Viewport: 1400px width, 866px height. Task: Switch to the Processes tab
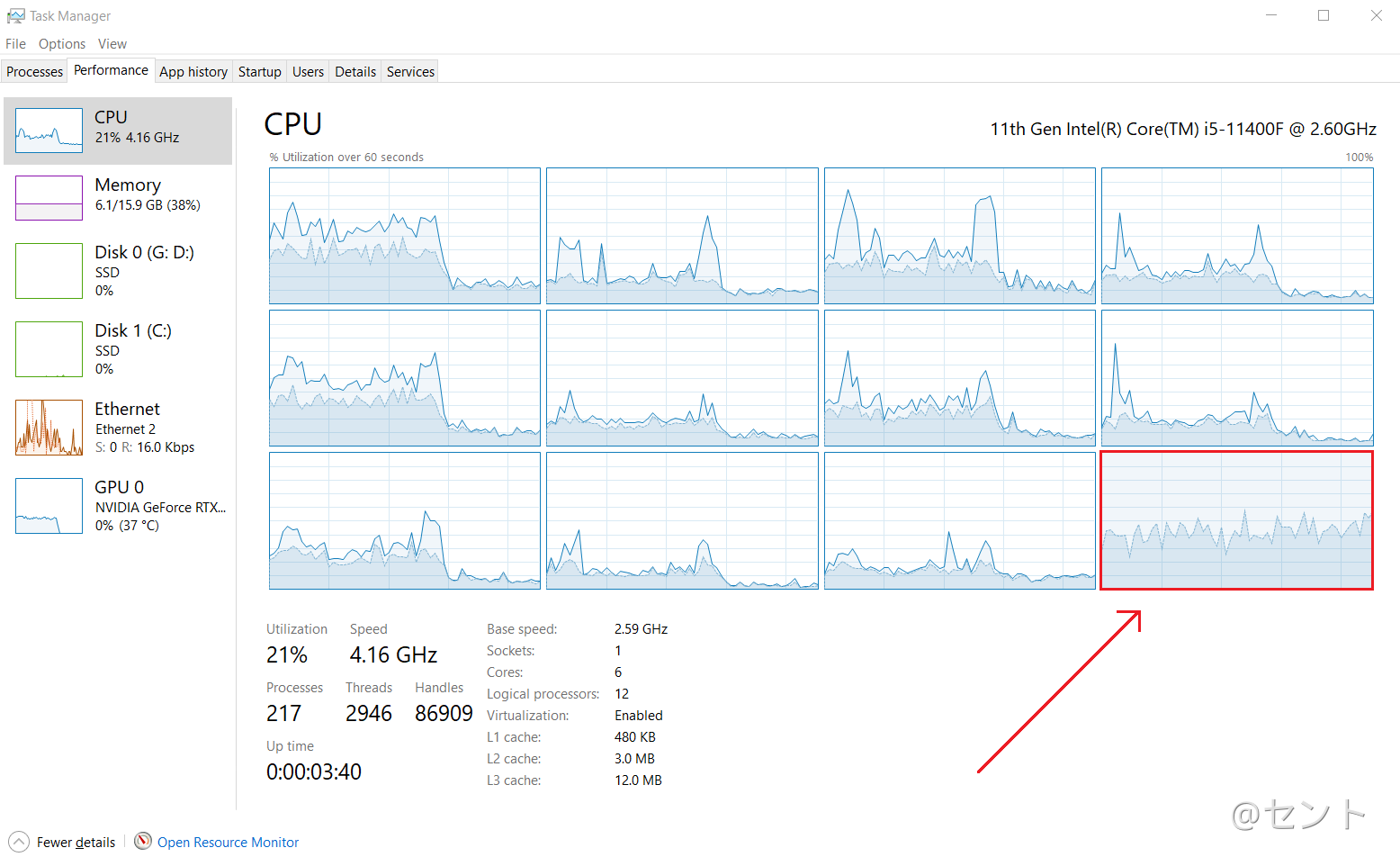click(x=35, y=72)
